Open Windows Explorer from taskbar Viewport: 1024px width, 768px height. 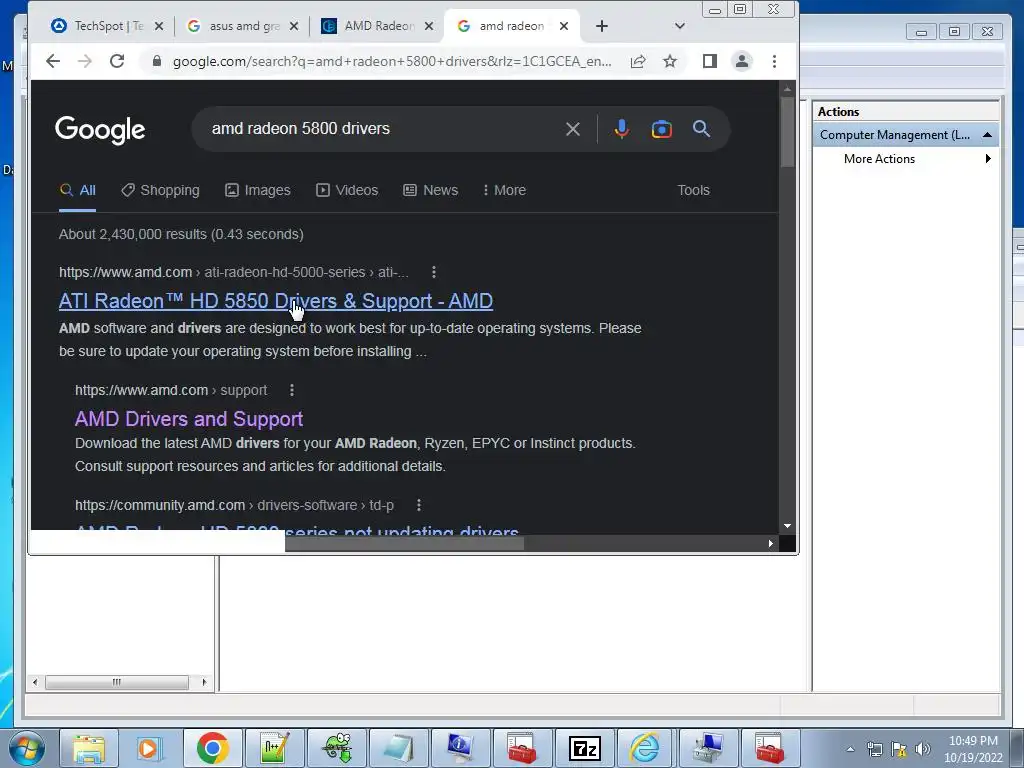89,748
